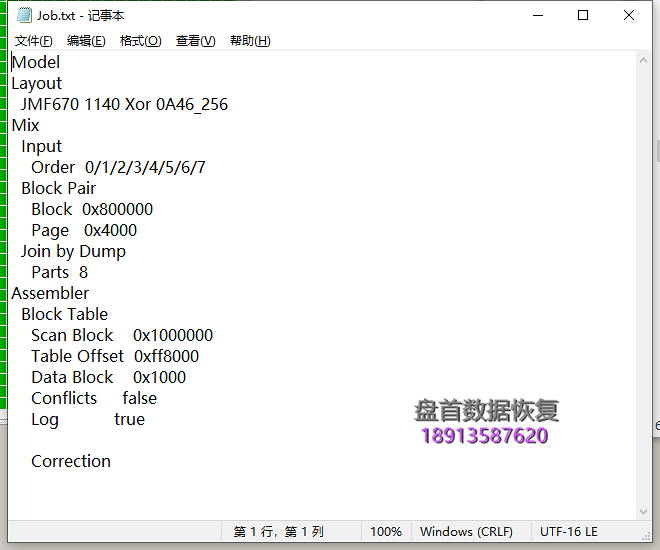Open the 查看(V) menu

196,41
